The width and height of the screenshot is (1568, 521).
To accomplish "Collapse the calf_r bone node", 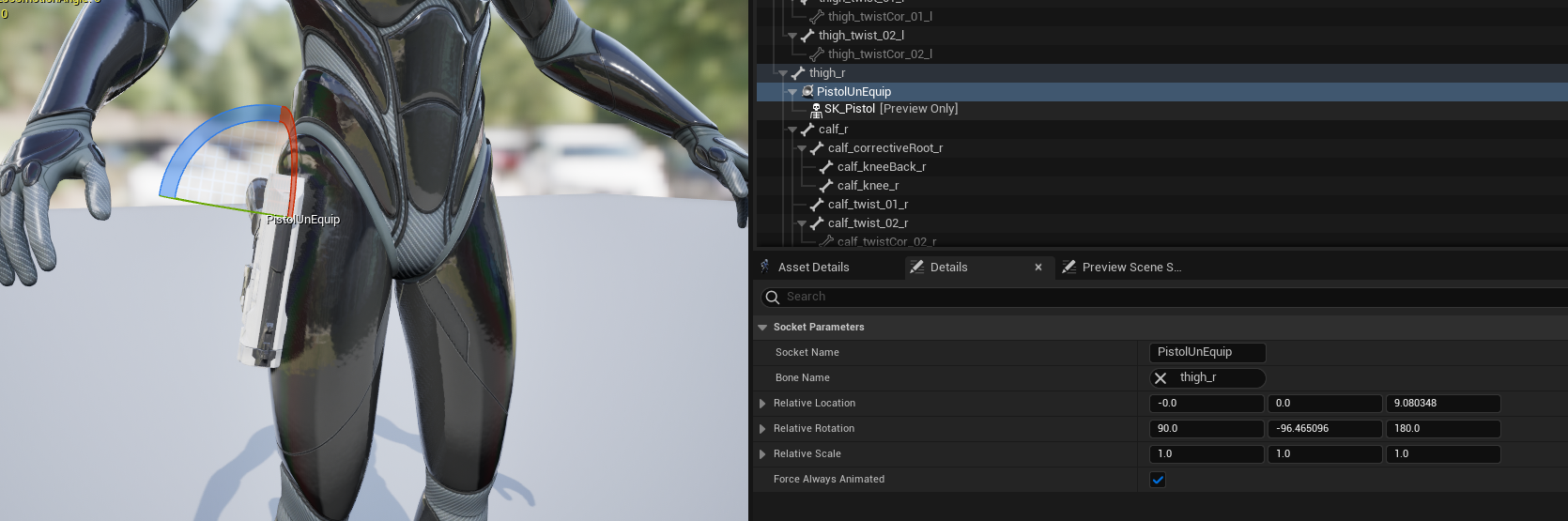I will [x=792, y=130].
